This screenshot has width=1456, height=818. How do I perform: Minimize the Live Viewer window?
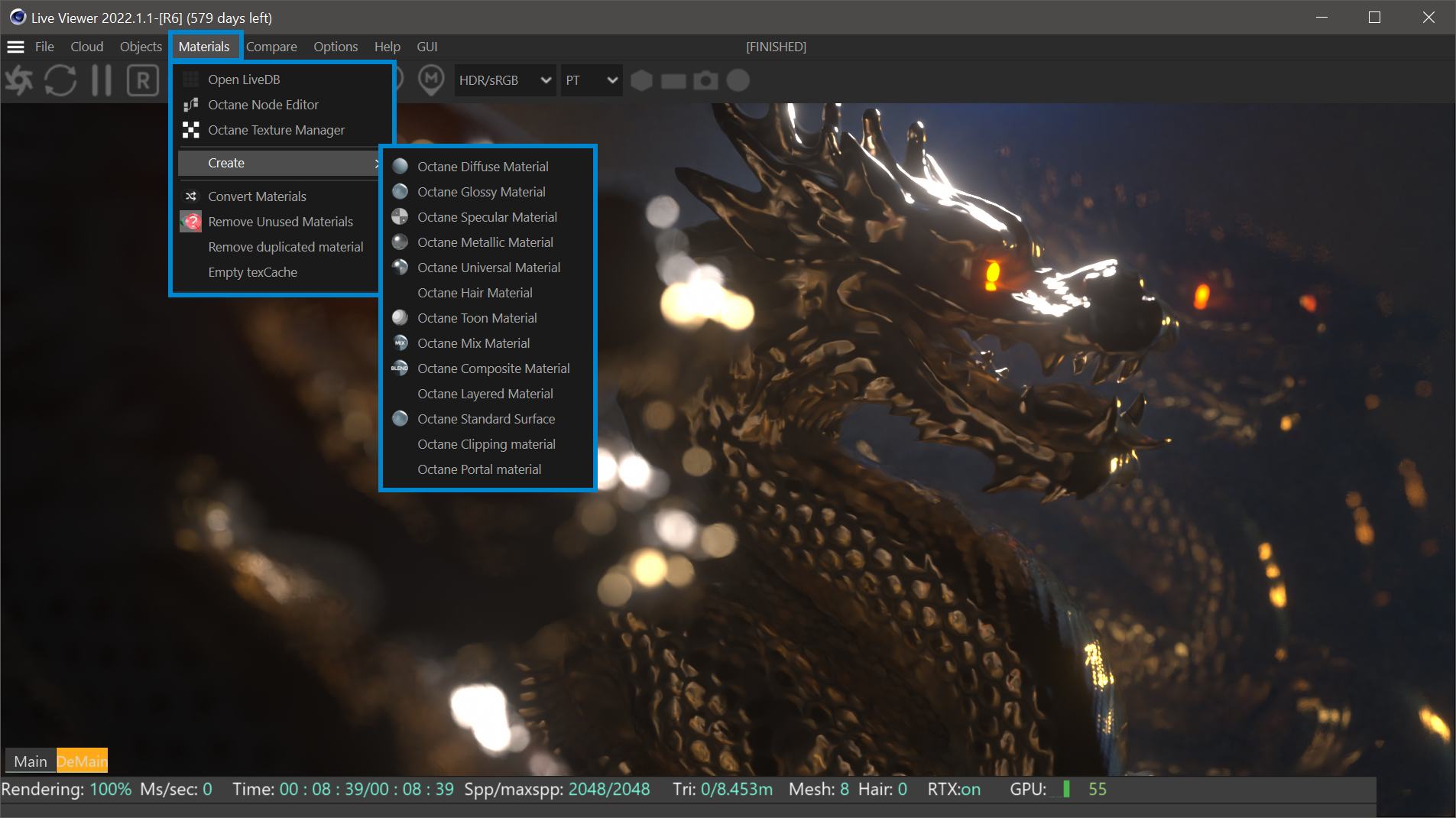click(1322, 17)
